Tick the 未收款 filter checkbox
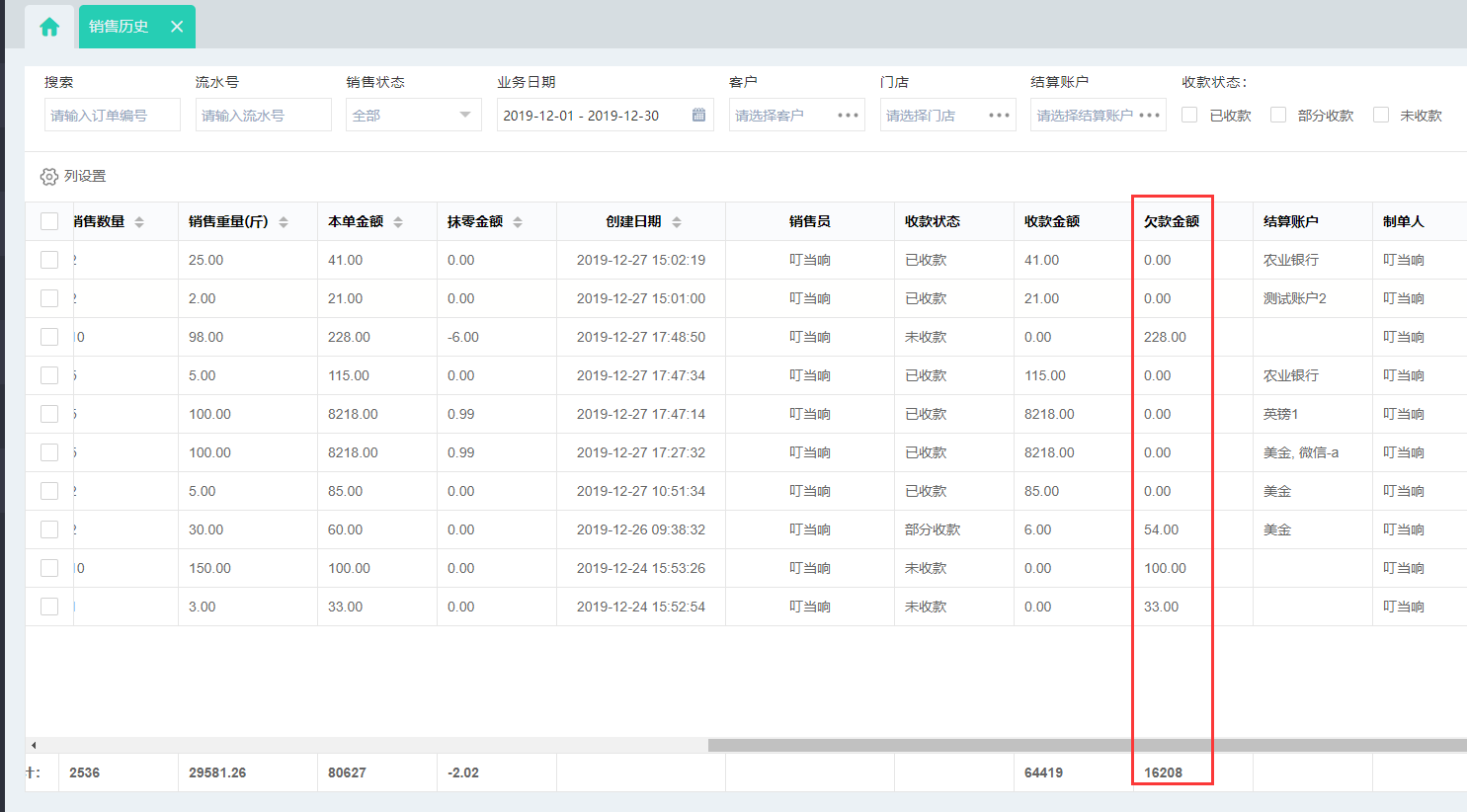The image size is (1467, 812). point(1381,115)
